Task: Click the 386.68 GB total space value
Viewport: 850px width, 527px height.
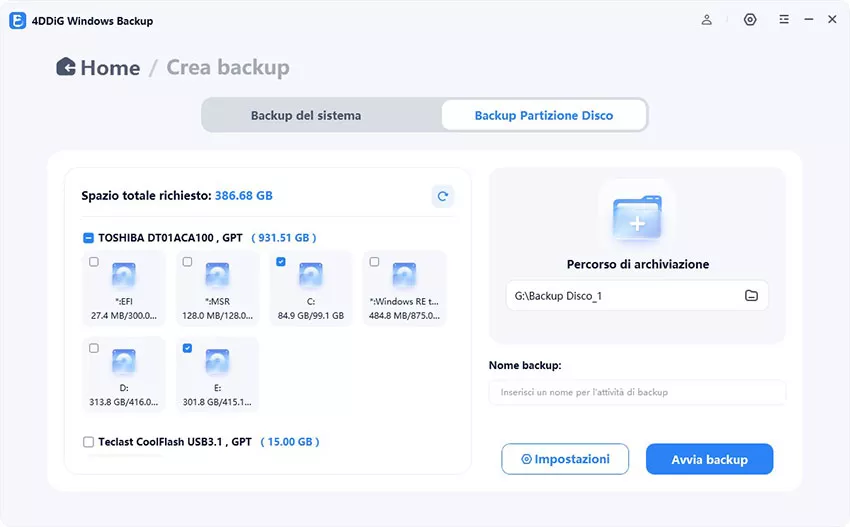Action: pyautogui.click(x=244, y=196)
